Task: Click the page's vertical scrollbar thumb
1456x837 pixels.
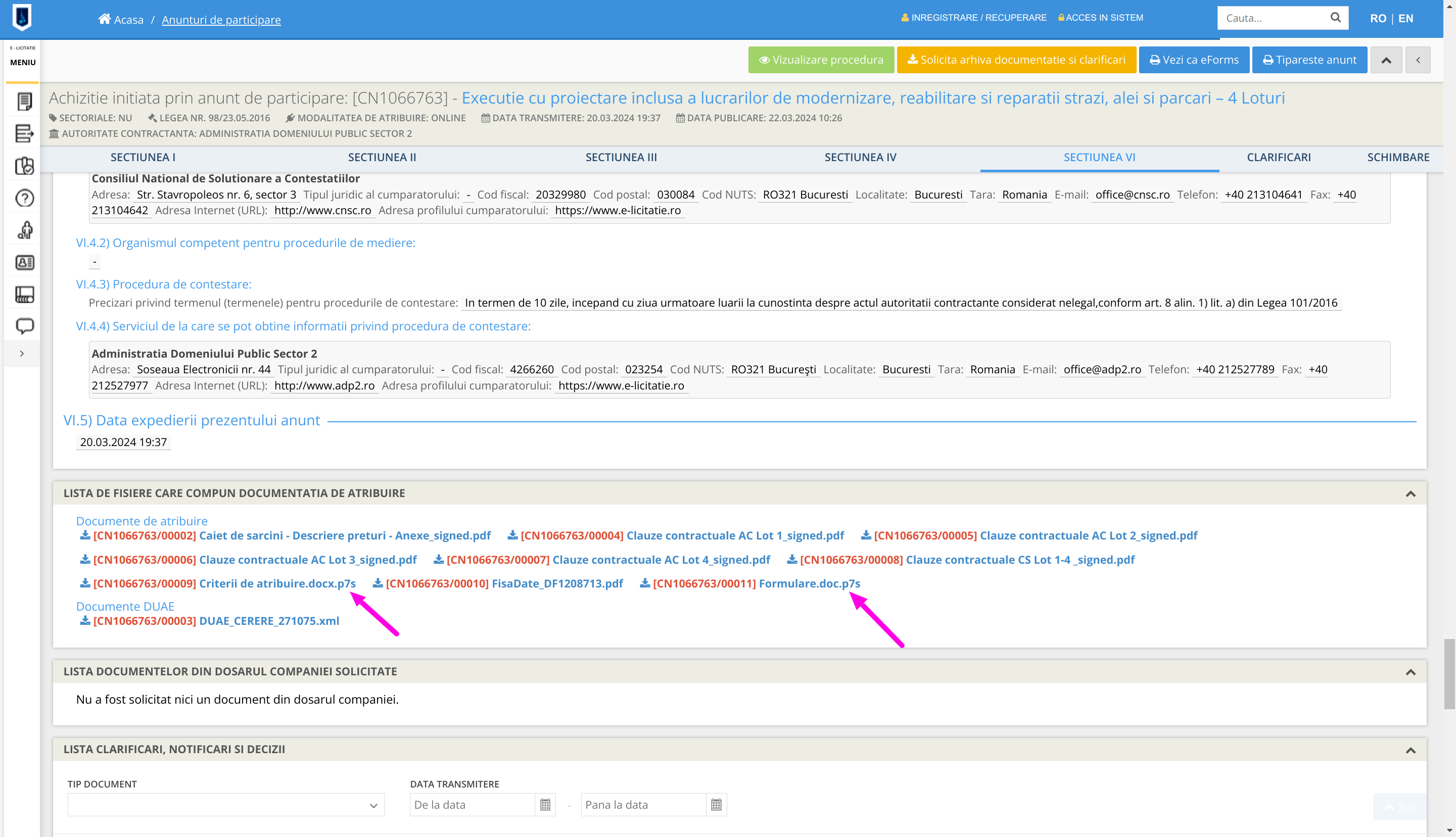Action: (1449, 674)
